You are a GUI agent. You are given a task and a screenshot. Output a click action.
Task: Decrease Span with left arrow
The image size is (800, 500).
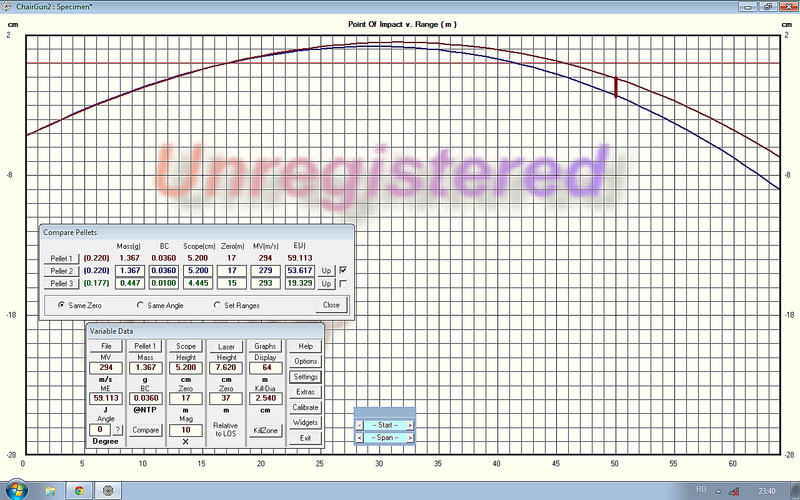[359, 438]
